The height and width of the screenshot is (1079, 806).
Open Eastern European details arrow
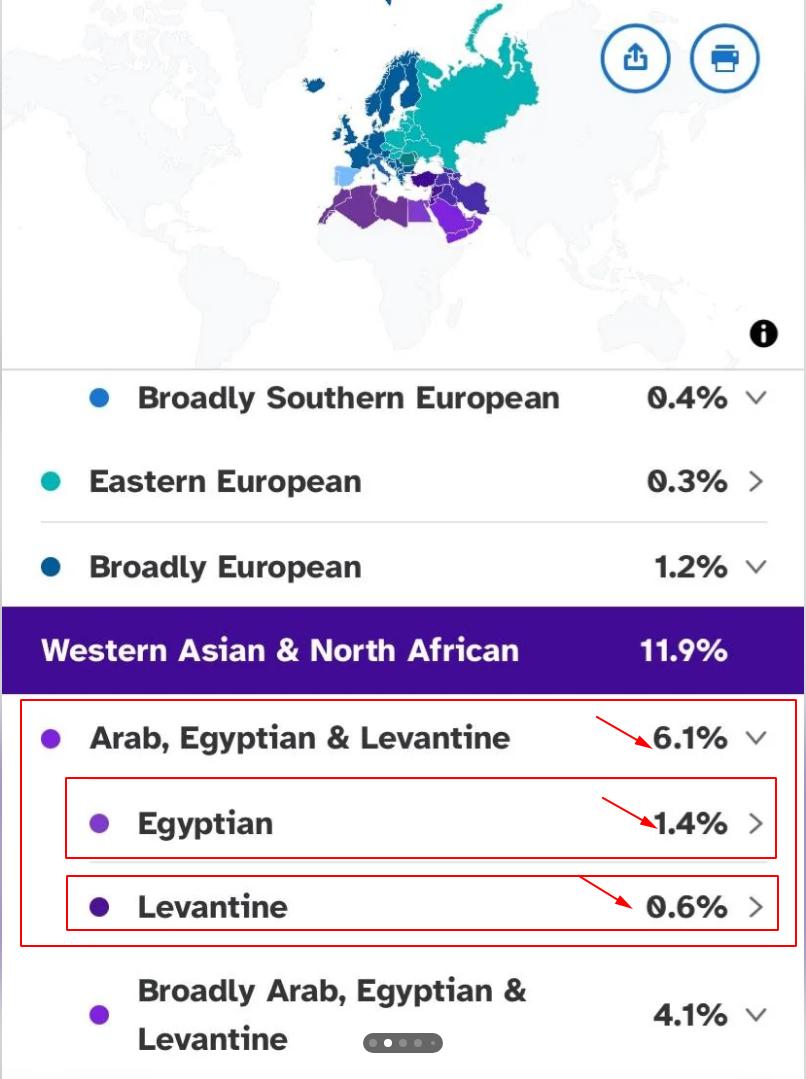756,482
